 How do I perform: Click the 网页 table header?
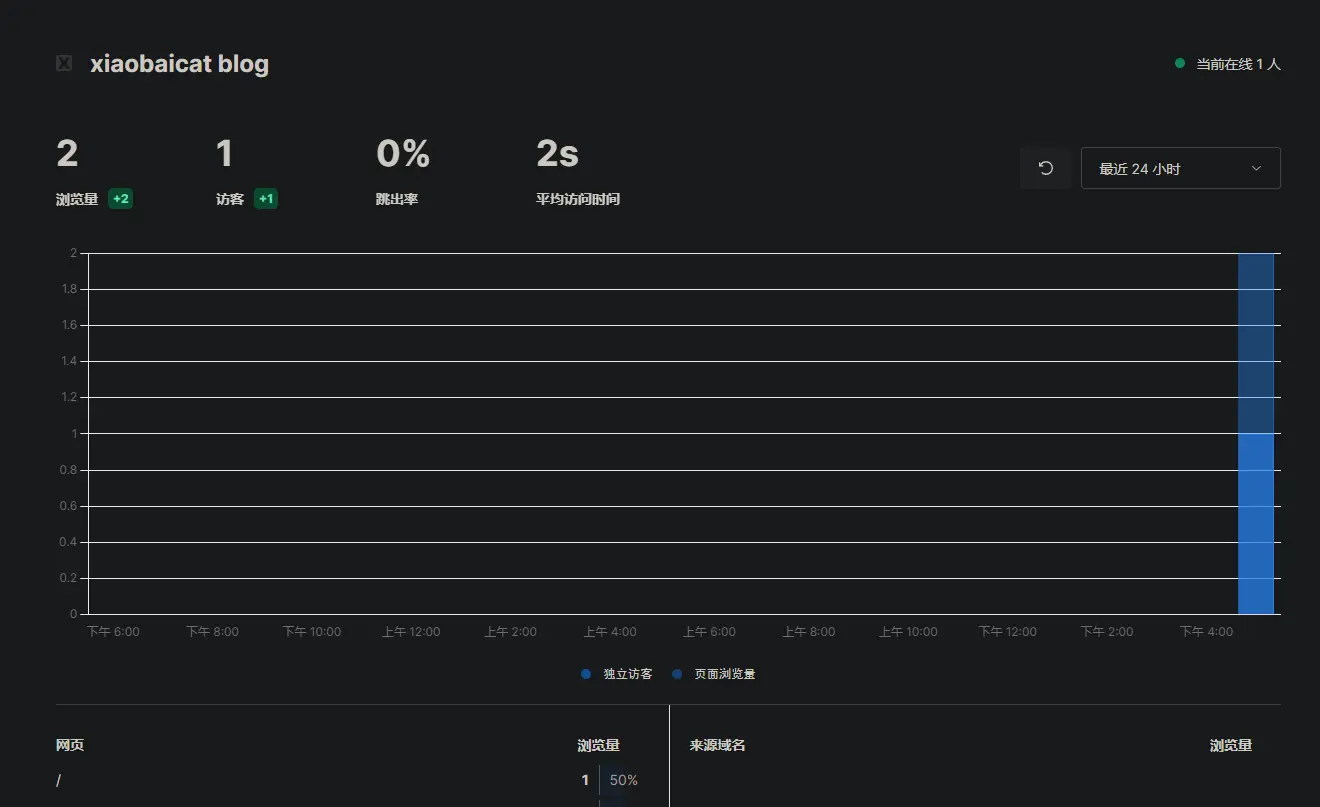[x=70, y=745]
